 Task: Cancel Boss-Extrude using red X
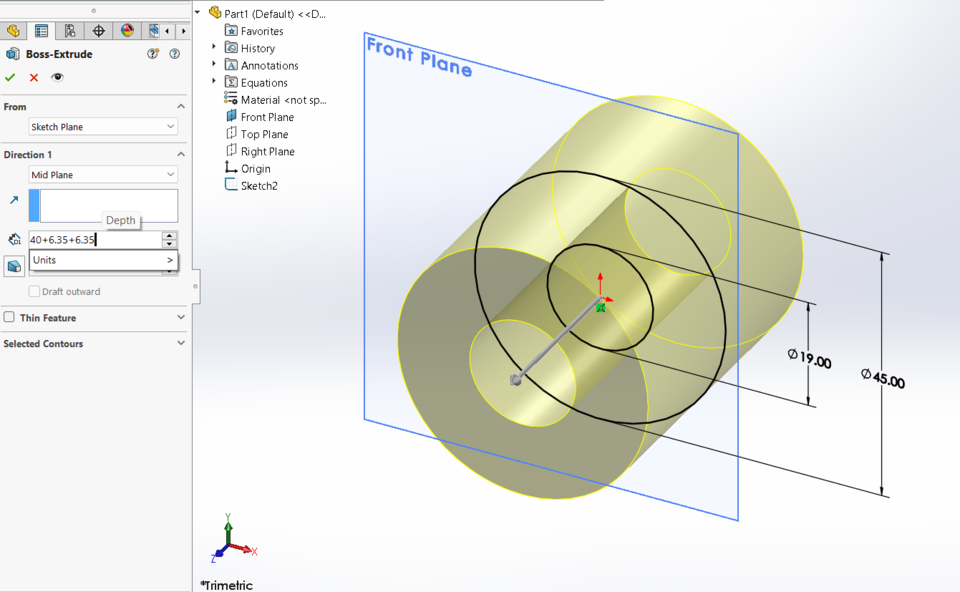pyautogui.click(x=33, y=77)
